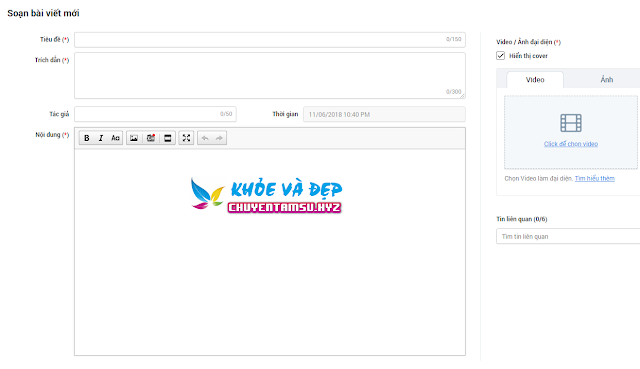The image size is (640, 369).
Task: Select the Khỏe và Đẹp logo image in editor
Action: click(266, 195)
